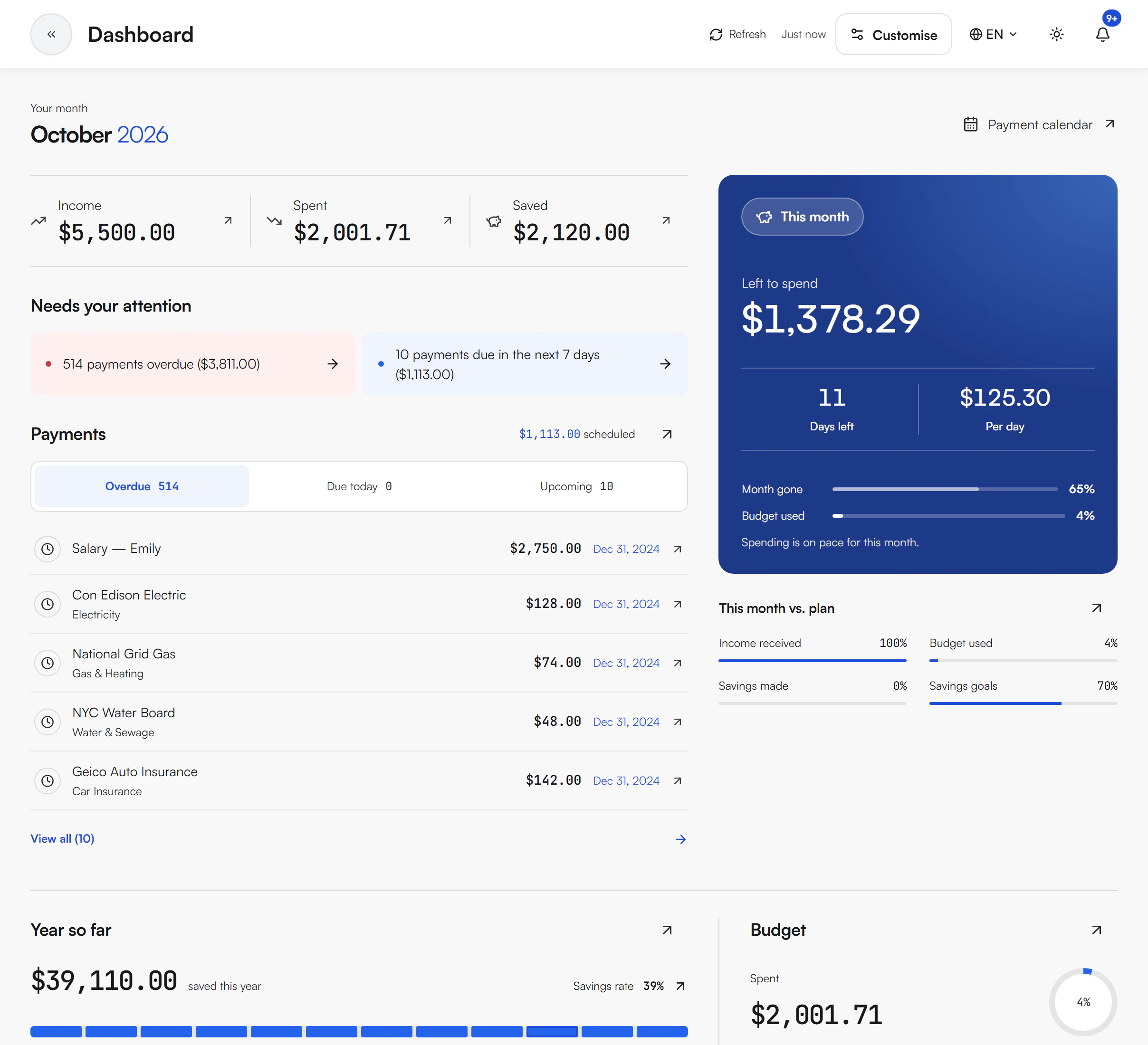The width and height of the screenshot is (1148, 1045).
Task: Click the Left to spend $1,378.29 amount
Action: 830,318
